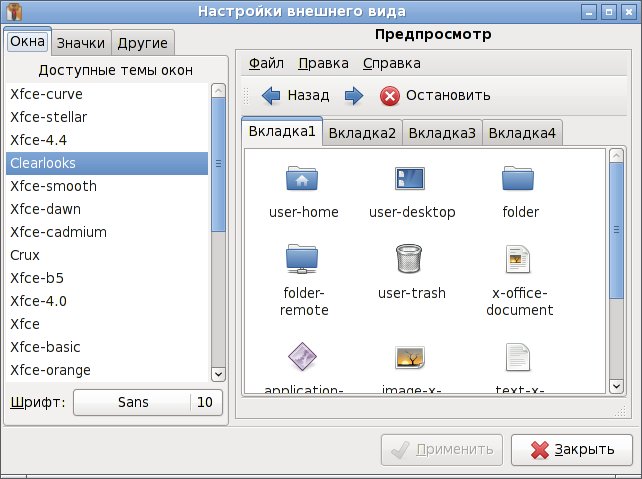Choose the plain Xfce theme
The width and height of the screenshot is (642, 479).
coord(107,324)
